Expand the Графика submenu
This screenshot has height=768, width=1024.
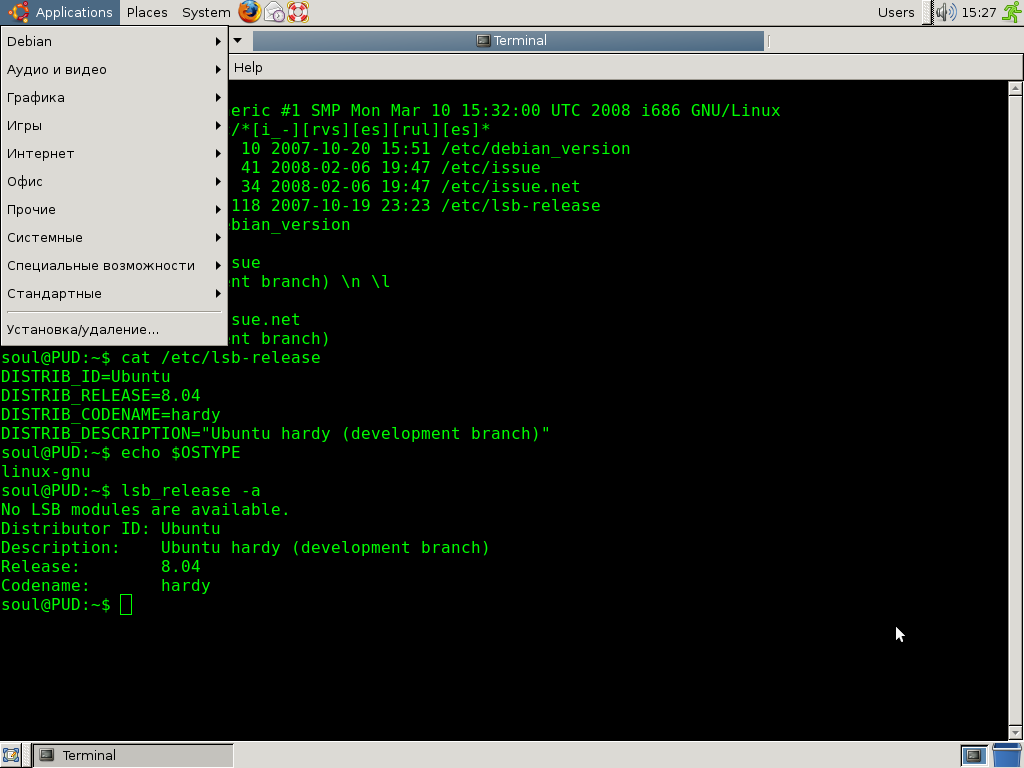point(114,97)
